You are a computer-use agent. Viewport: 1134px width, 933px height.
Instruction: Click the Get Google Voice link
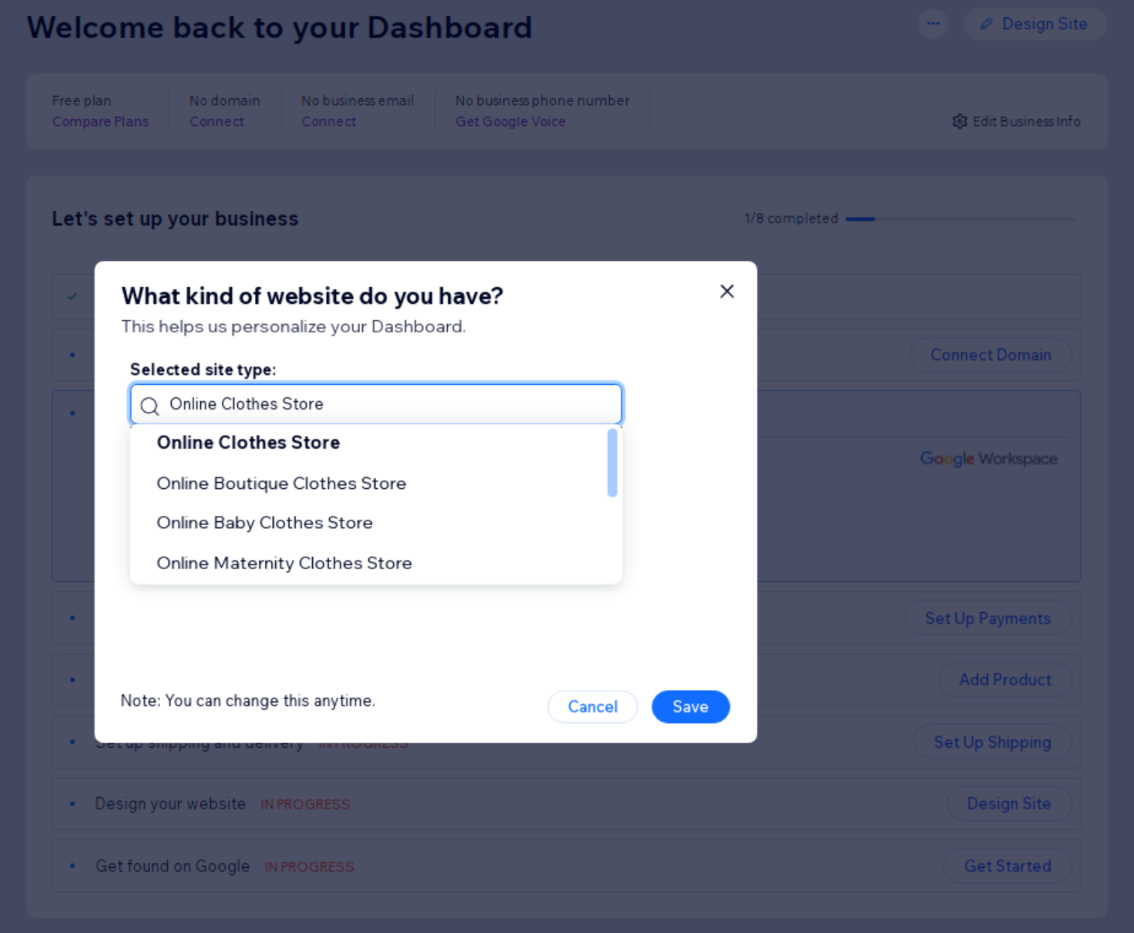(x=510, y=122)
